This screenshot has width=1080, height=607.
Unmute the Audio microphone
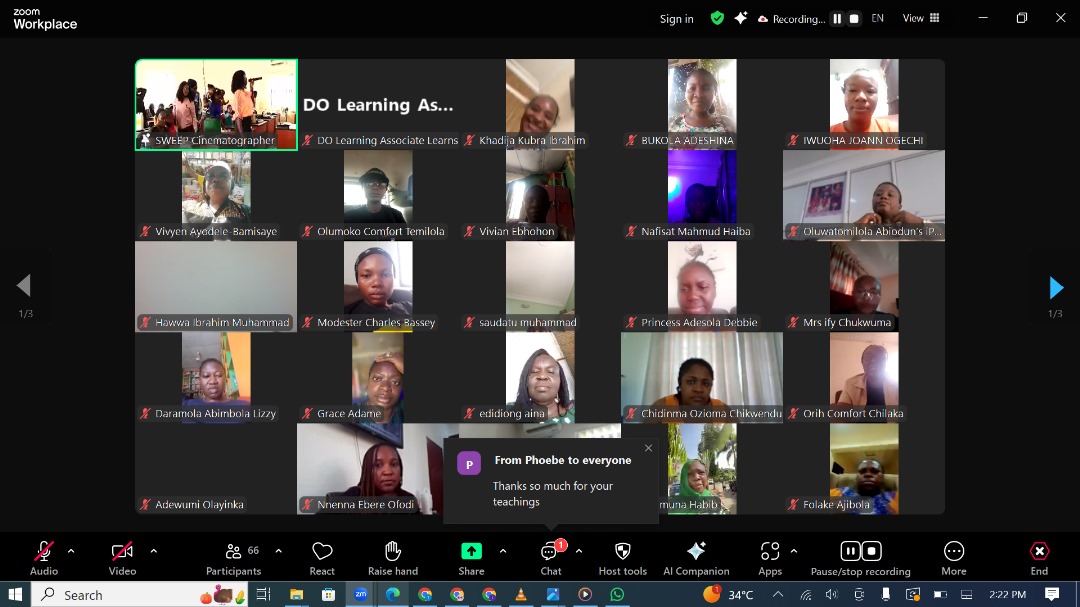[44, 552]
